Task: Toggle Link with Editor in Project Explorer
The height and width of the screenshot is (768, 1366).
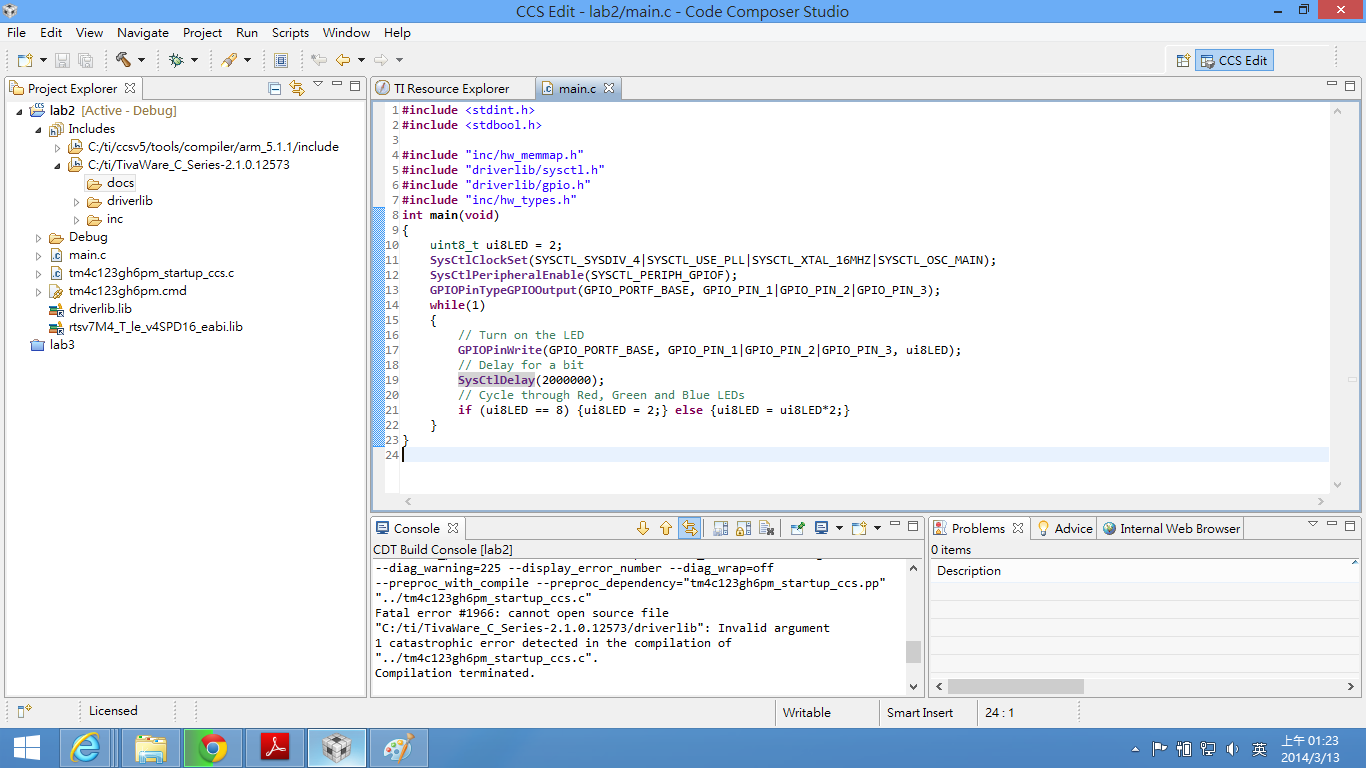Action: point(296,88)
